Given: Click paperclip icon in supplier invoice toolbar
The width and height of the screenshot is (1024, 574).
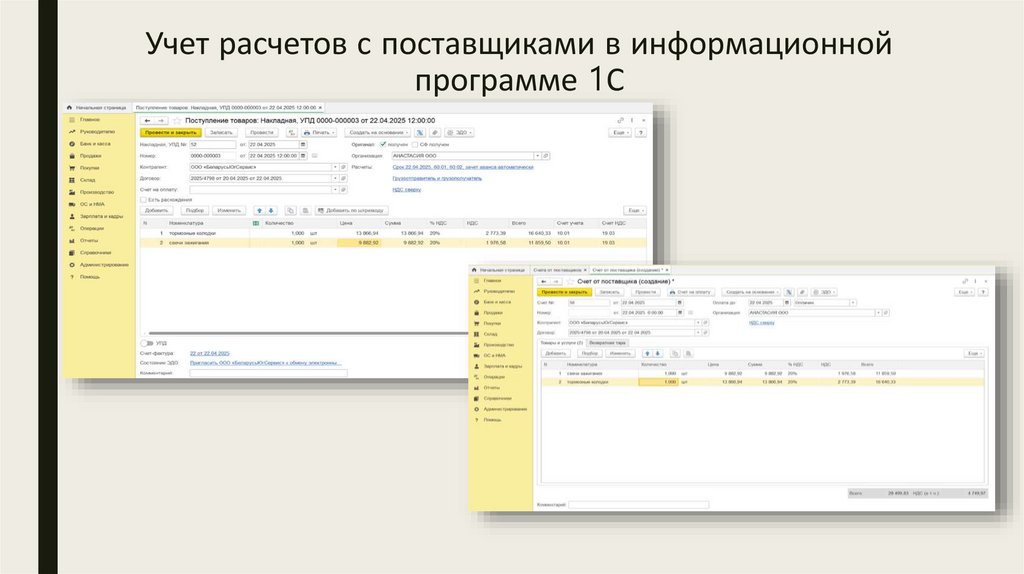Looking at the screenshot, I should pyautogui.click(x=803, y=293).
